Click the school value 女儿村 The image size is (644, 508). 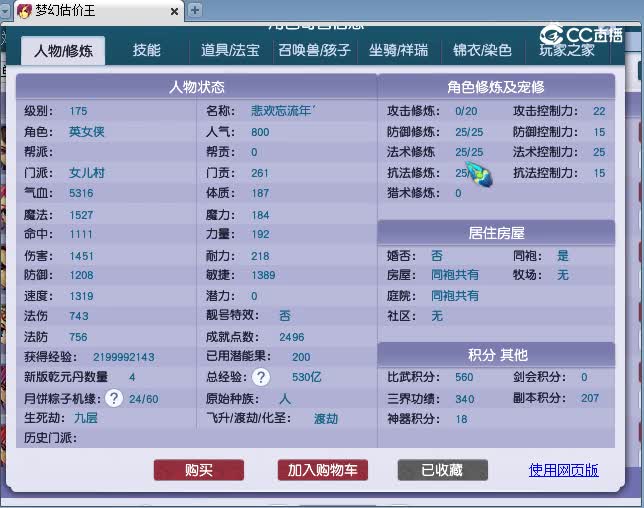[87, 172]
